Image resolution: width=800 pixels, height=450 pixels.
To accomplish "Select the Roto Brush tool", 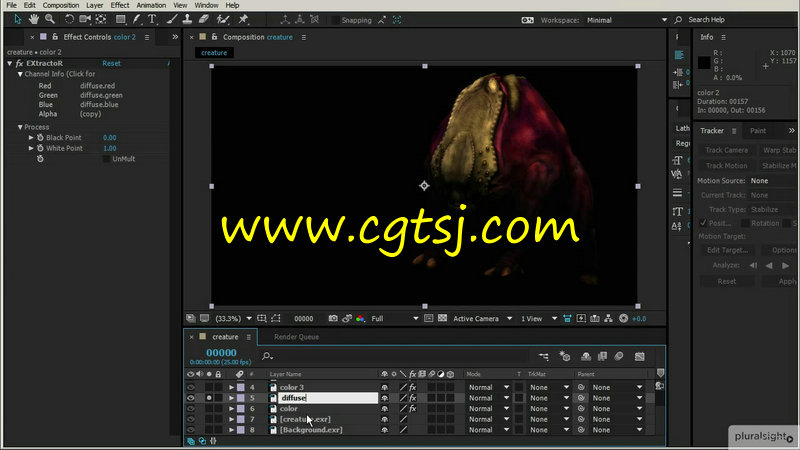I will (x=223, y=19).
